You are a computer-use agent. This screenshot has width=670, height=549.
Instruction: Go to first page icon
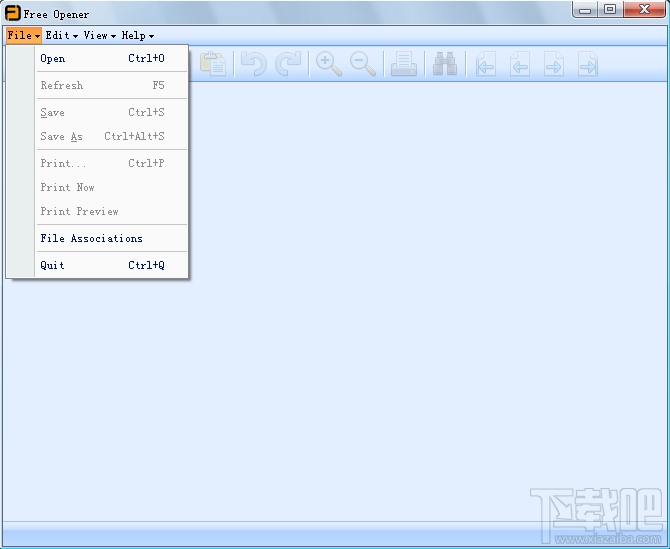[x=486, y=64]
